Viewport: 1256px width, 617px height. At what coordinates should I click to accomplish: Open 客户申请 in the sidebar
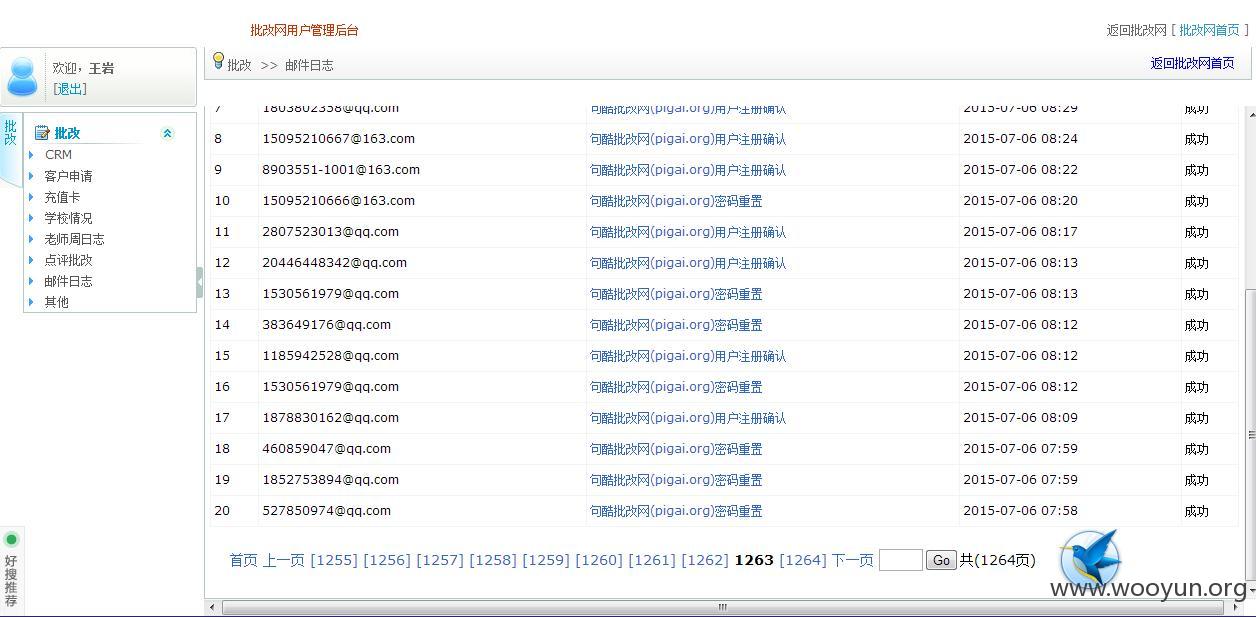point(68,176)
